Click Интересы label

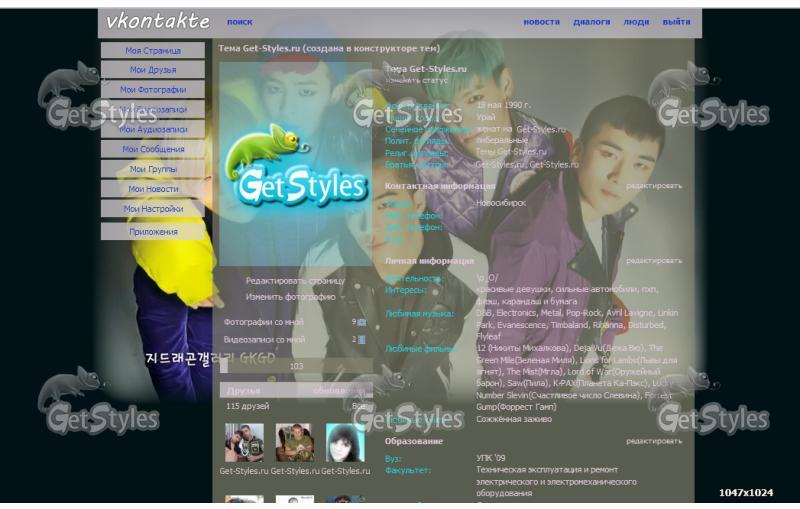pos(406,290)
